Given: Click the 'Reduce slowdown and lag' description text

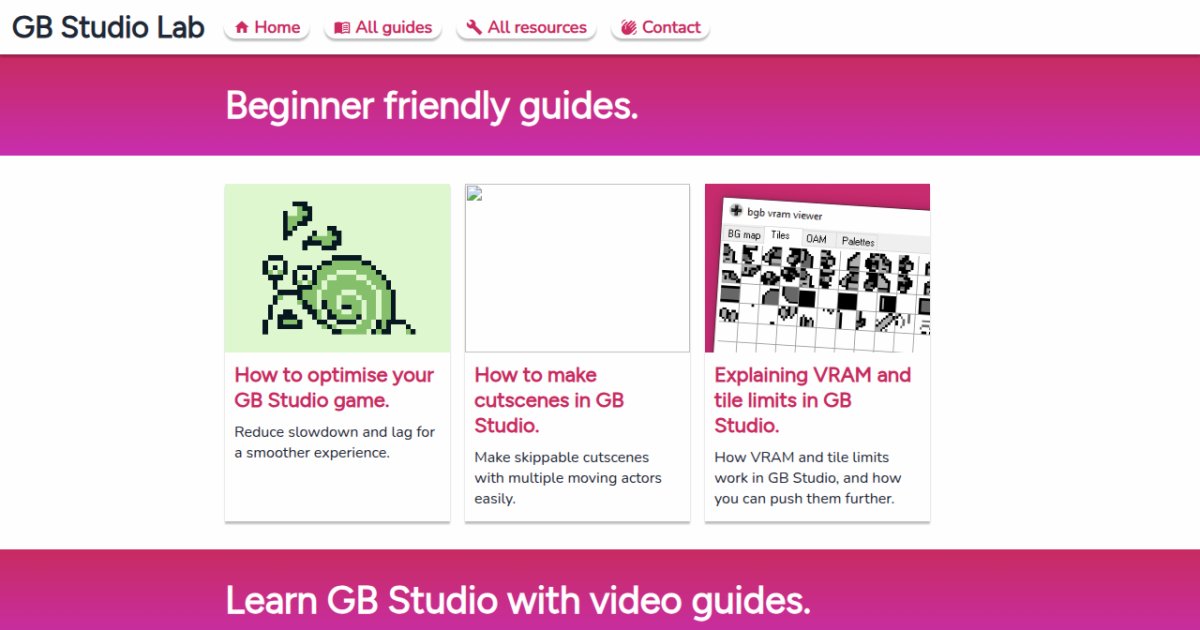Looking at the screenshot, I should (335, 442).
